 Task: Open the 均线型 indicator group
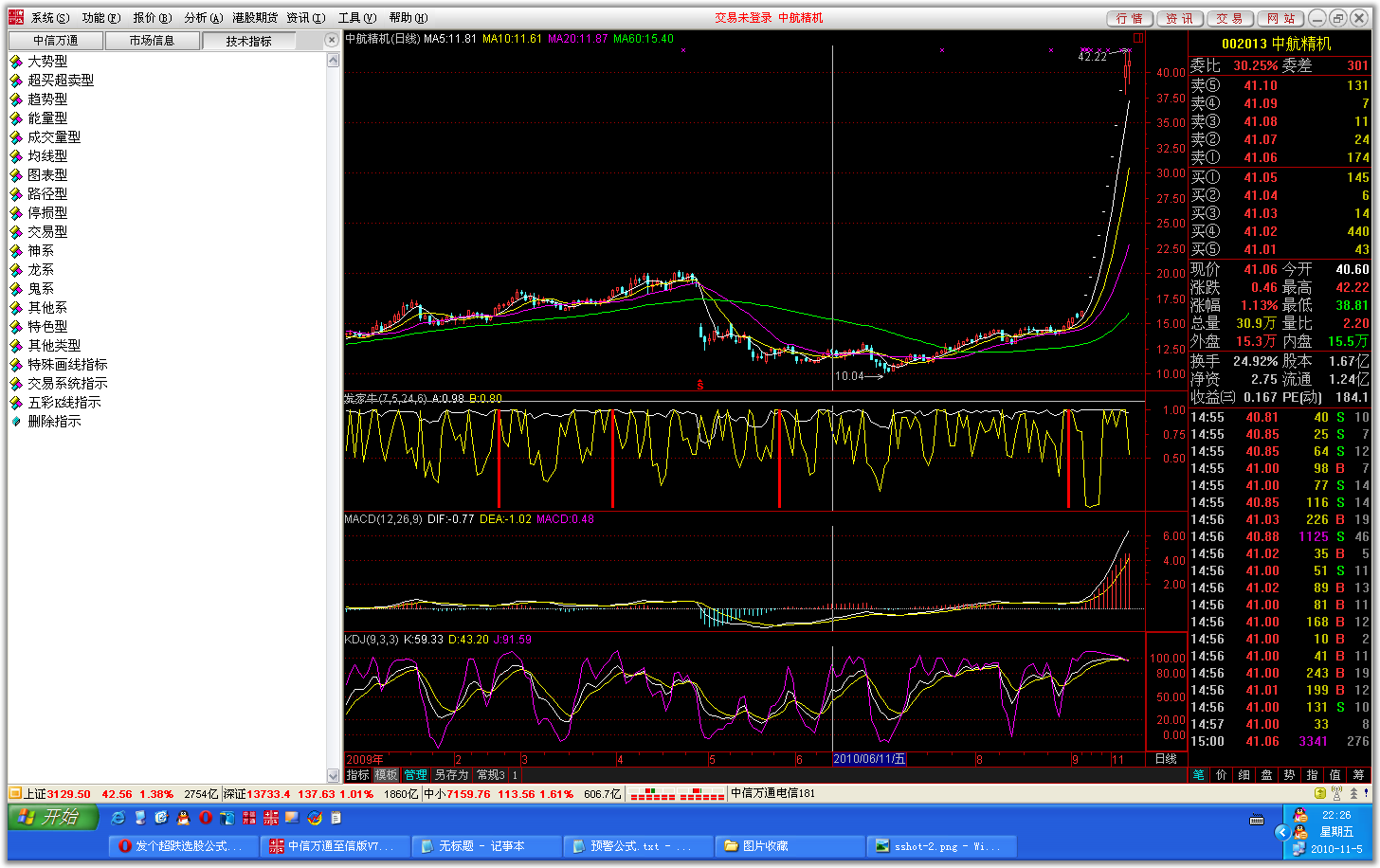point(47,156)
